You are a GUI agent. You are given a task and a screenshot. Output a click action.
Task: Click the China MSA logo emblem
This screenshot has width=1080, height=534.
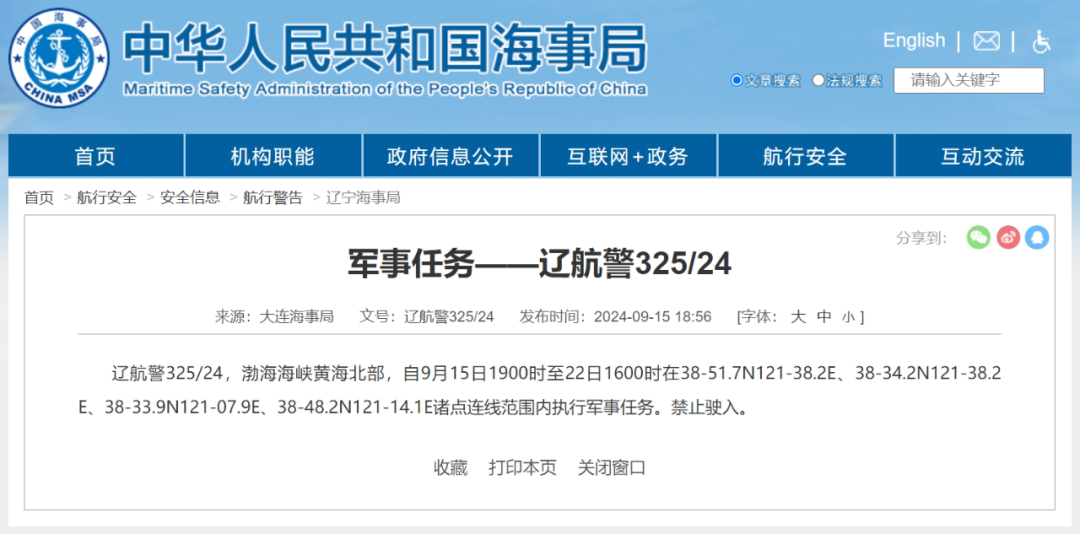click(59, 57)
